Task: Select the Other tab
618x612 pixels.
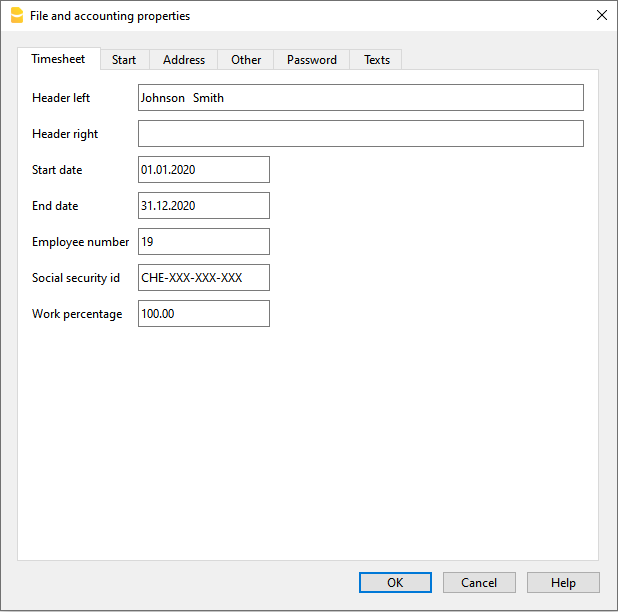Action: pos(246,60)
